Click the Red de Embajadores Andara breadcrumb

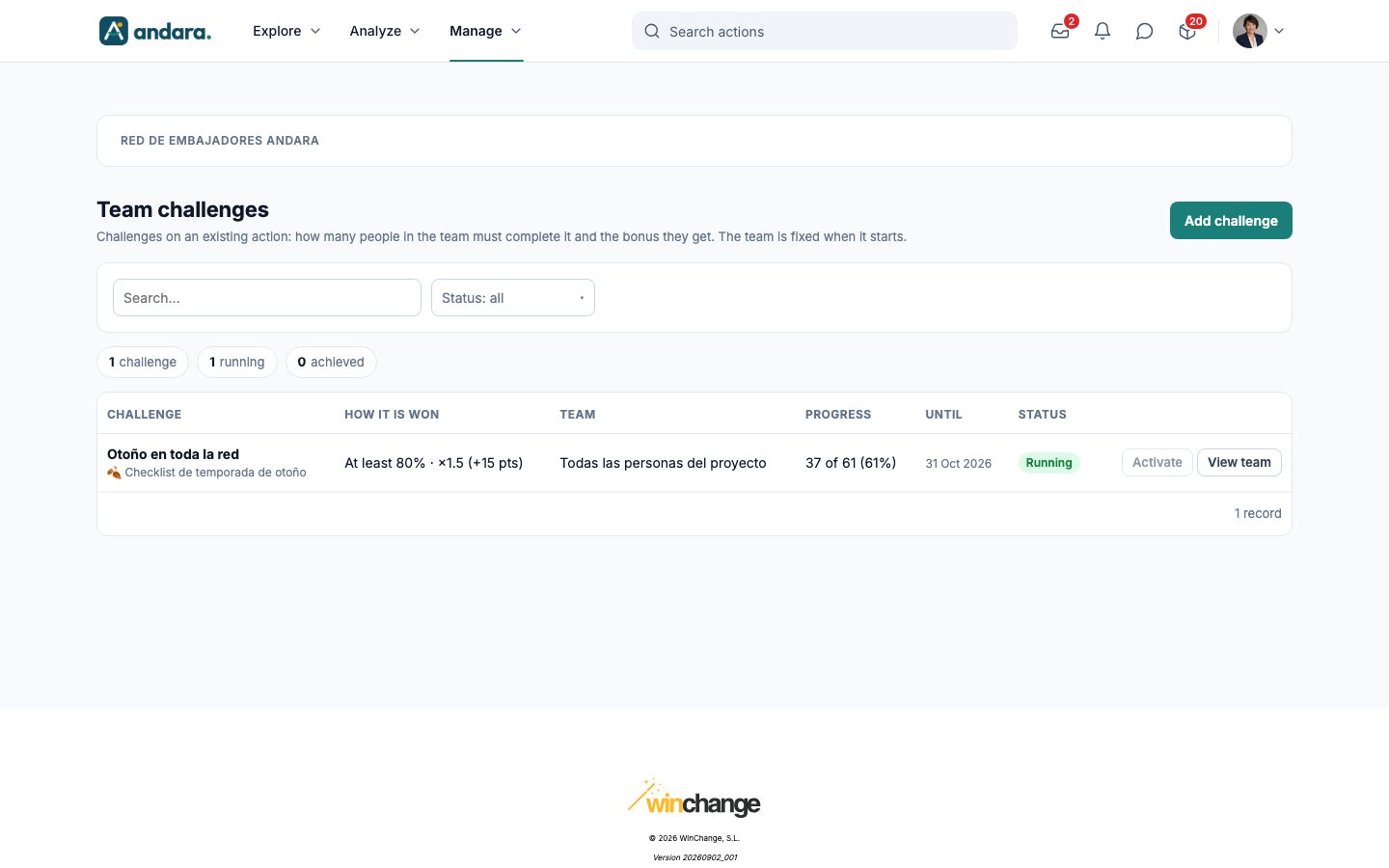point(220,141)
